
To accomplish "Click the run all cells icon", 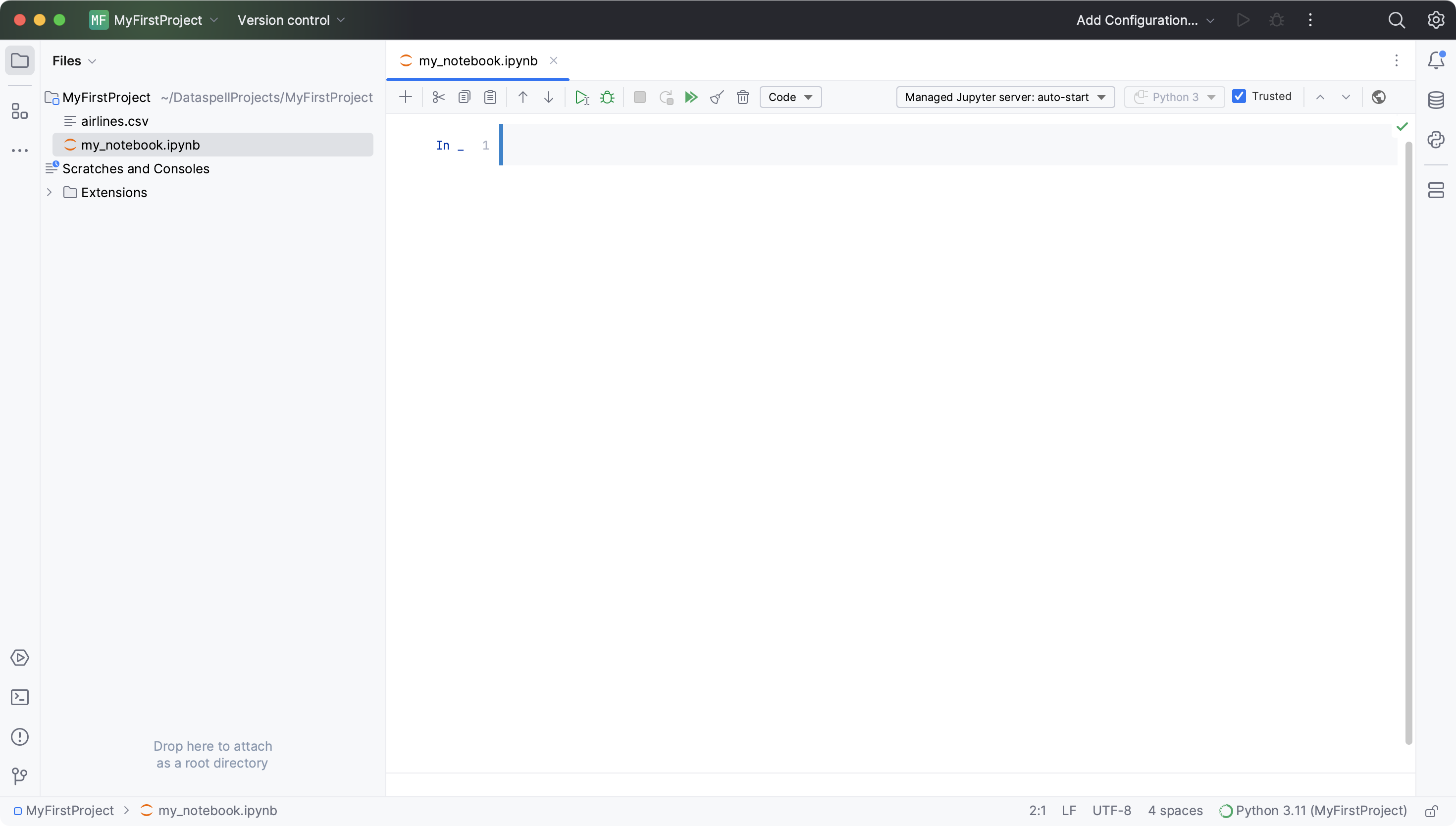I will click(690, 97).
